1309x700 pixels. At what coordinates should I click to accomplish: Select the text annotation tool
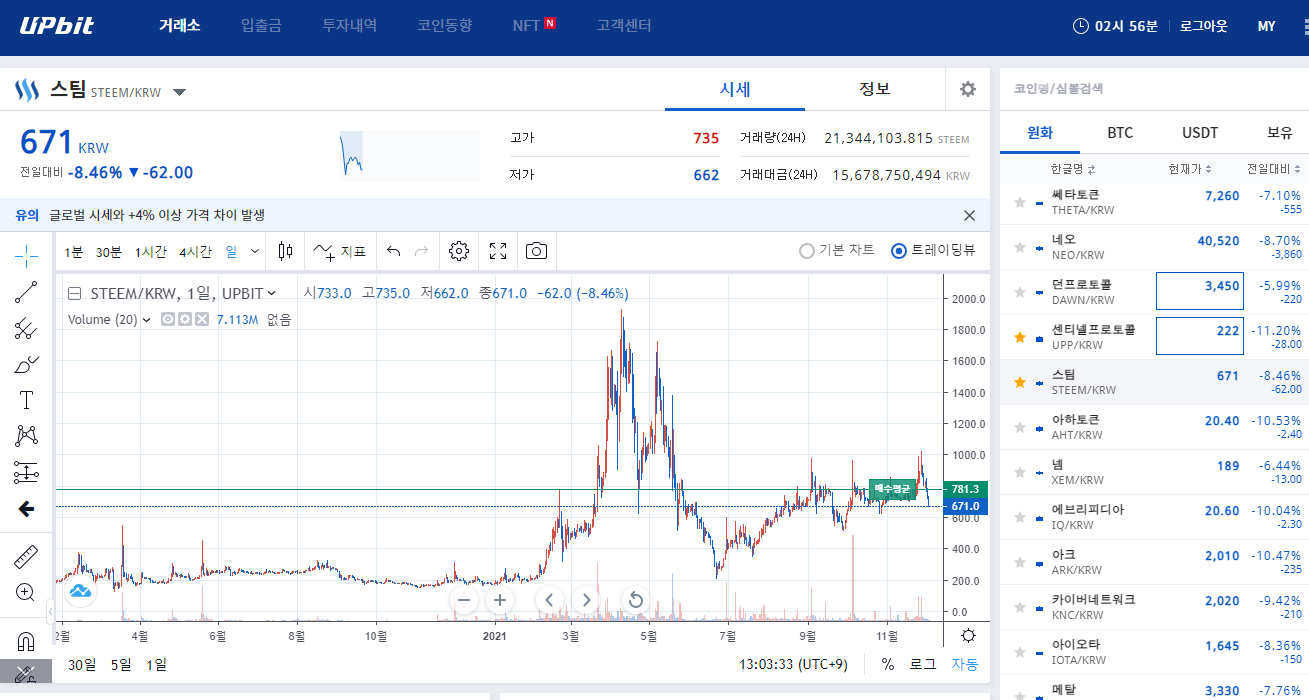point(26,400)
